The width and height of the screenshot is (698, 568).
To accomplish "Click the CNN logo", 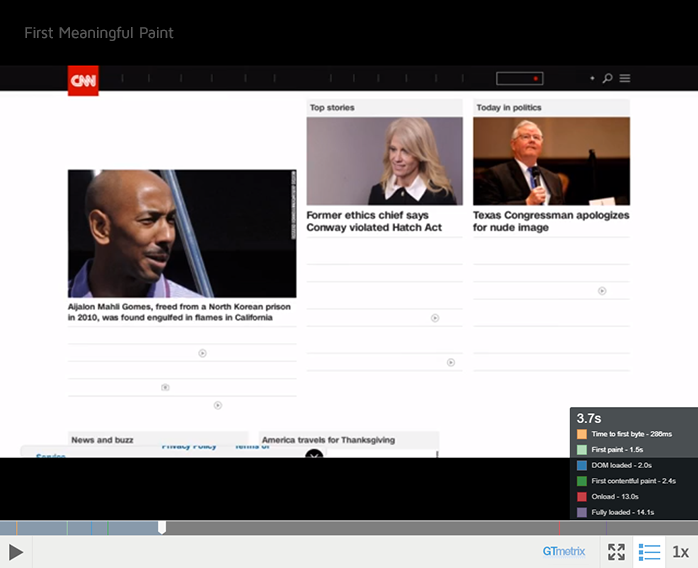I will (83, 81).
